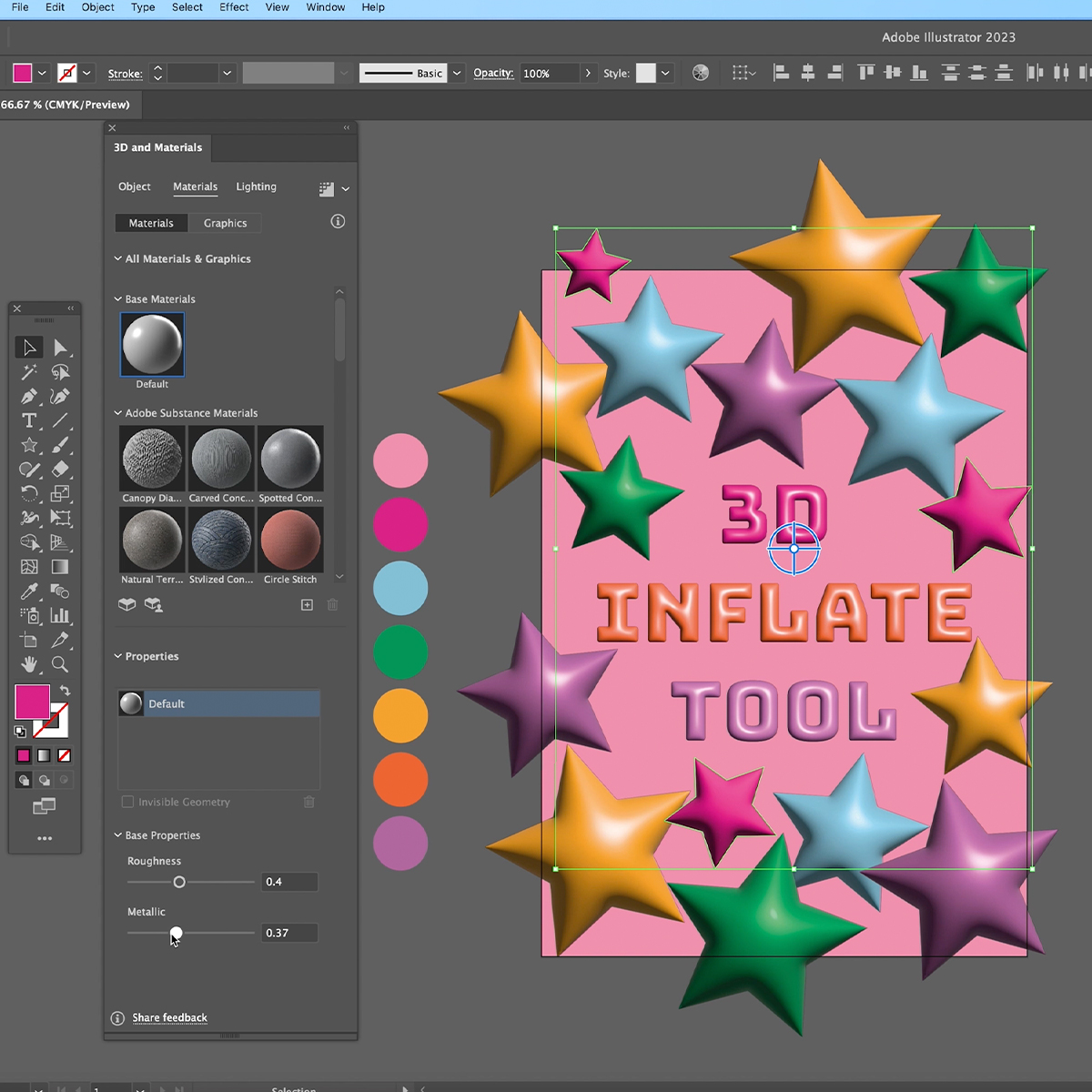Select the Circle Stitch material thumbnail
This screenshot has width=1092, height=1092.
pos(290,540)
